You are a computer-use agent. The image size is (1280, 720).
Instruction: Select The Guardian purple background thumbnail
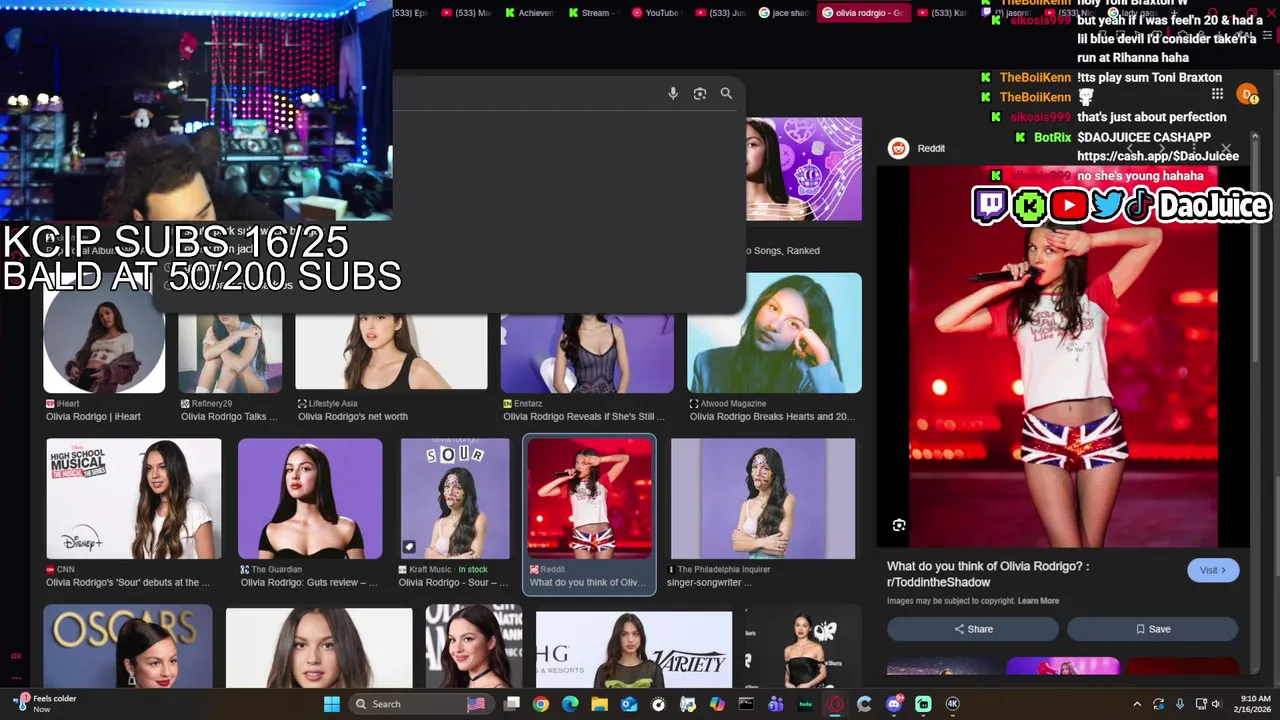point(310,498)
